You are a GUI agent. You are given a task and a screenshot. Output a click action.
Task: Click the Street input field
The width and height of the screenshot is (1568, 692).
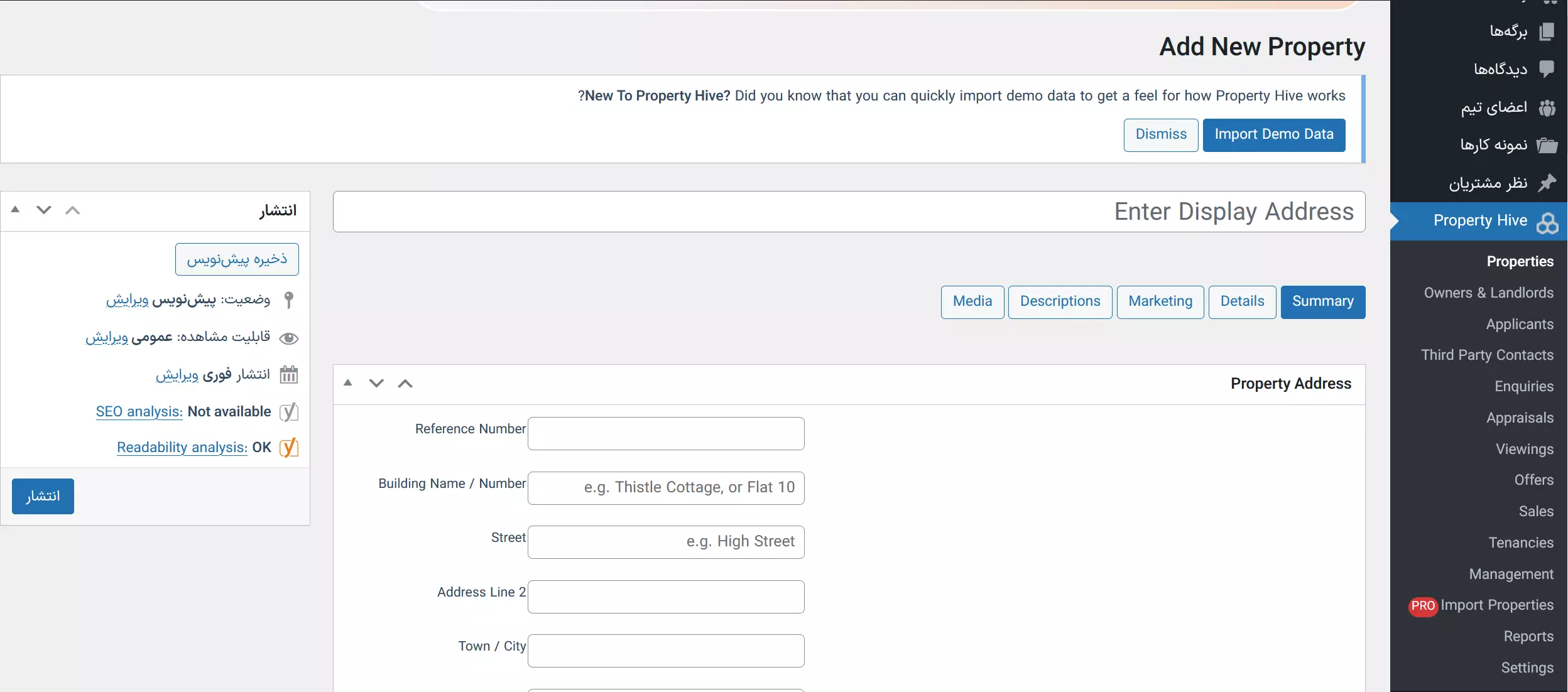666,542
